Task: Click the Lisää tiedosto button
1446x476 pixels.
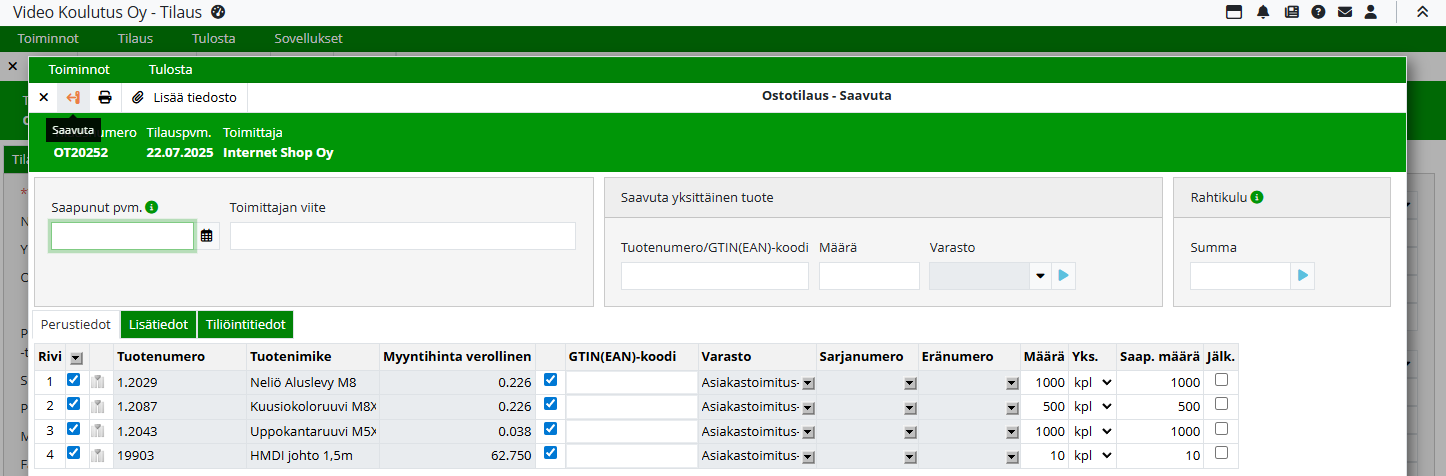Action: [x=185, y=97]
